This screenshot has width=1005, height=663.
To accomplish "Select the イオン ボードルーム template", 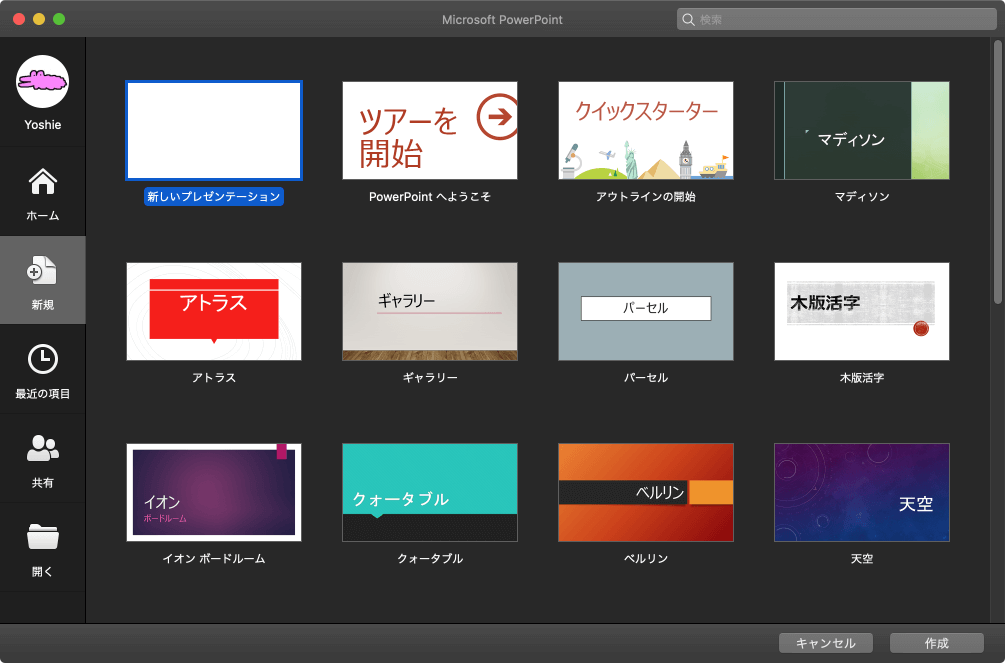I will pyautogui.click(x=214, y=492).
